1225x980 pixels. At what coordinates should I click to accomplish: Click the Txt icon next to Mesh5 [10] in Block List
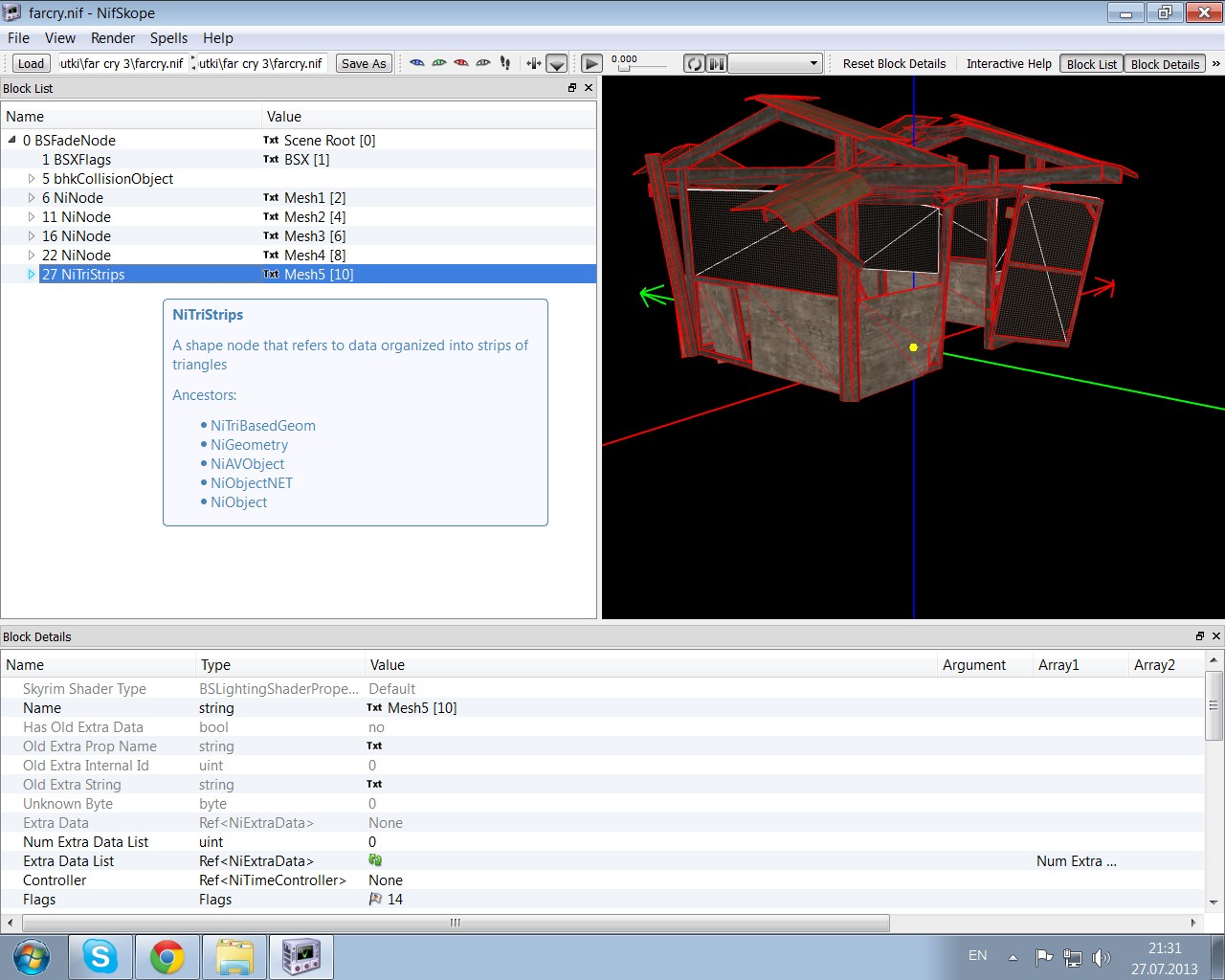271,274
